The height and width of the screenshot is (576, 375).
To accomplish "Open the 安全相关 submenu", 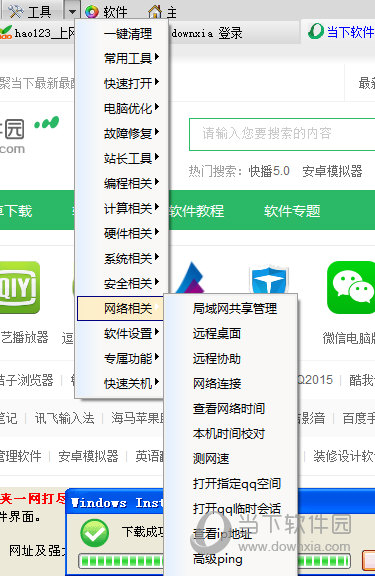I will coord(121,284).
